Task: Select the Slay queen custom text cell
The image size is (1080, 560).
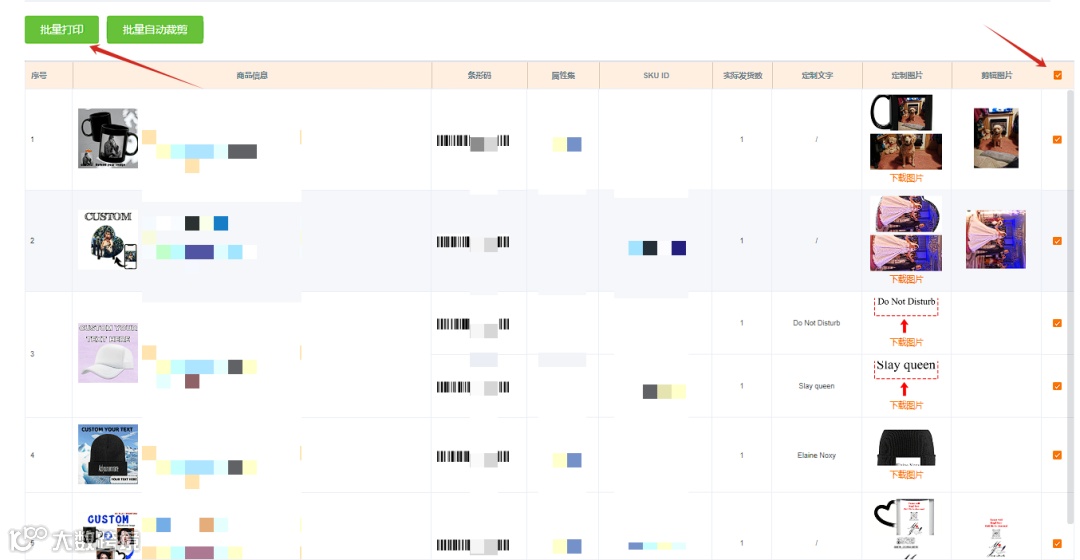Action: (x=816, y=386)
